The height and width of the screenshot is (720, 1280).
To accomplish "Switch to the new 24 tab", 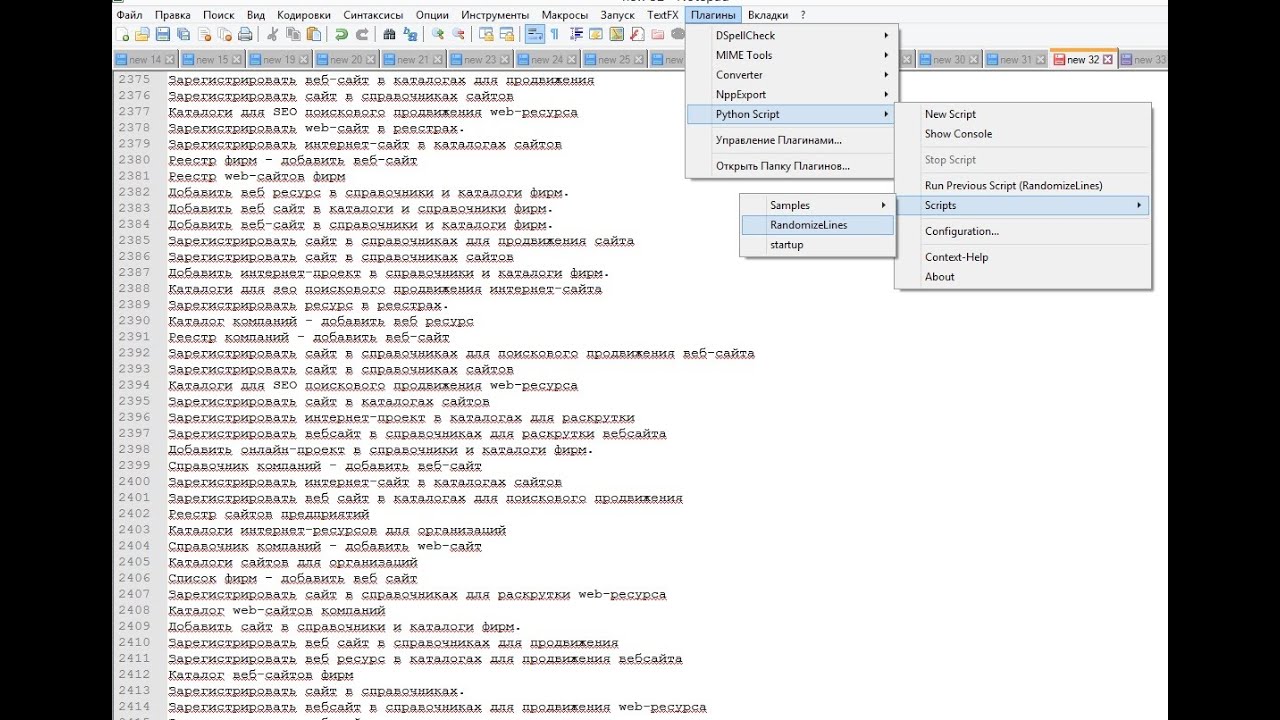I will pos(547,60).
